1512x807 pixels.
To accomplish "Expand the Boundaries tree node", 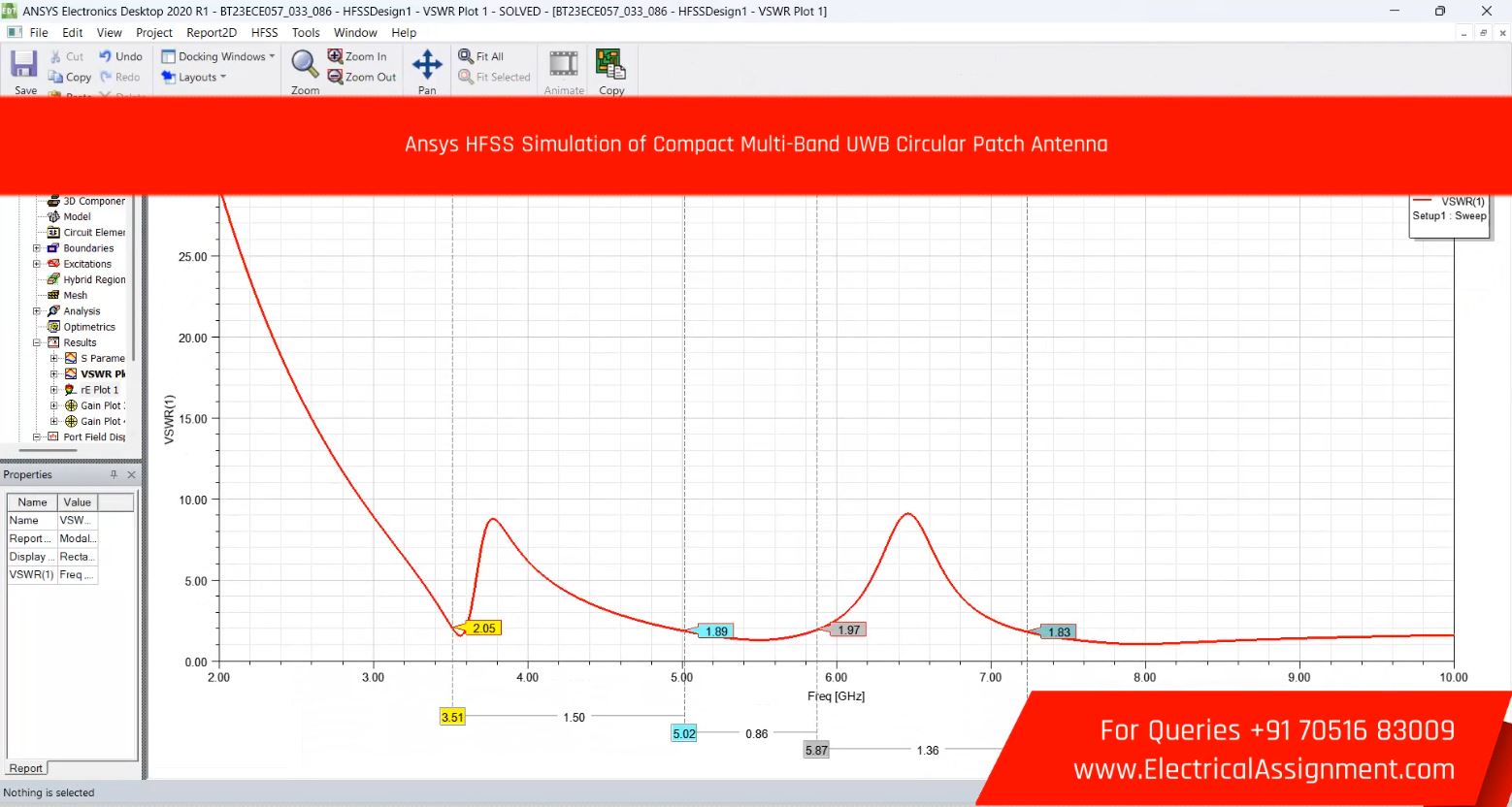I will [x=37, y=248].
